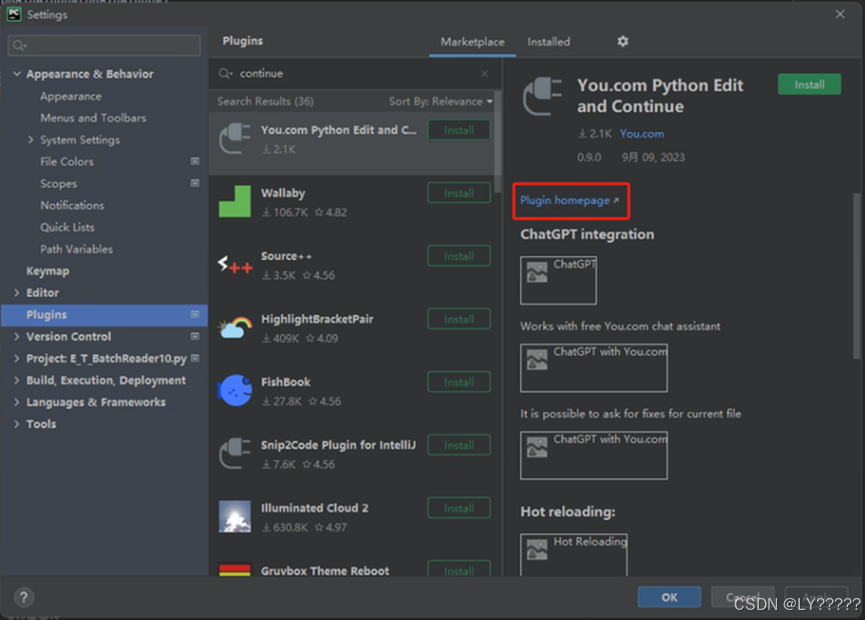
Task: Expand the Tools settings section
Action: click(17, 424)
